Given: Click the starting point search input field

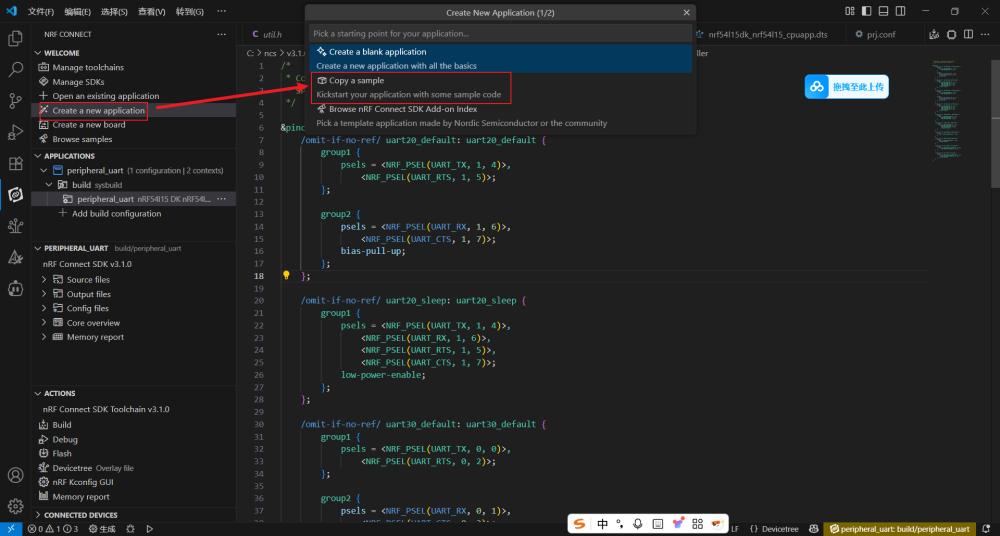Looking at the screenshot, I should click(501, 33).
